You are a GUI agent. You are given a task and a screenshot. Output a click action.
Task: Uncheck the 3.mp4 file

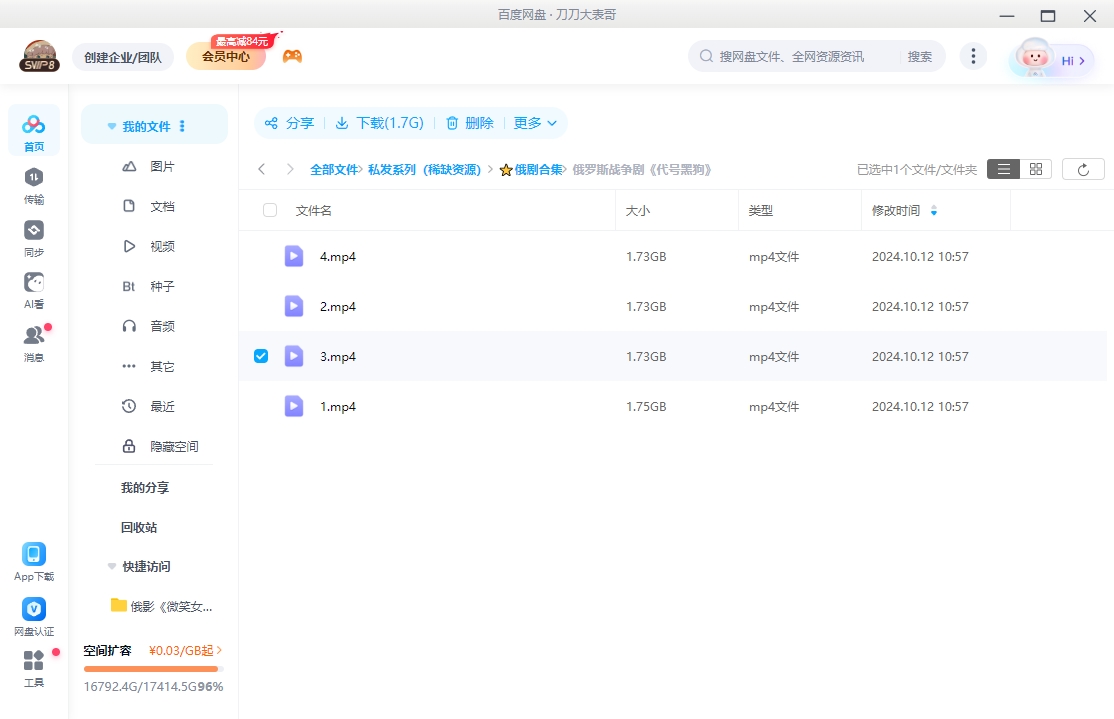point(261,355)
